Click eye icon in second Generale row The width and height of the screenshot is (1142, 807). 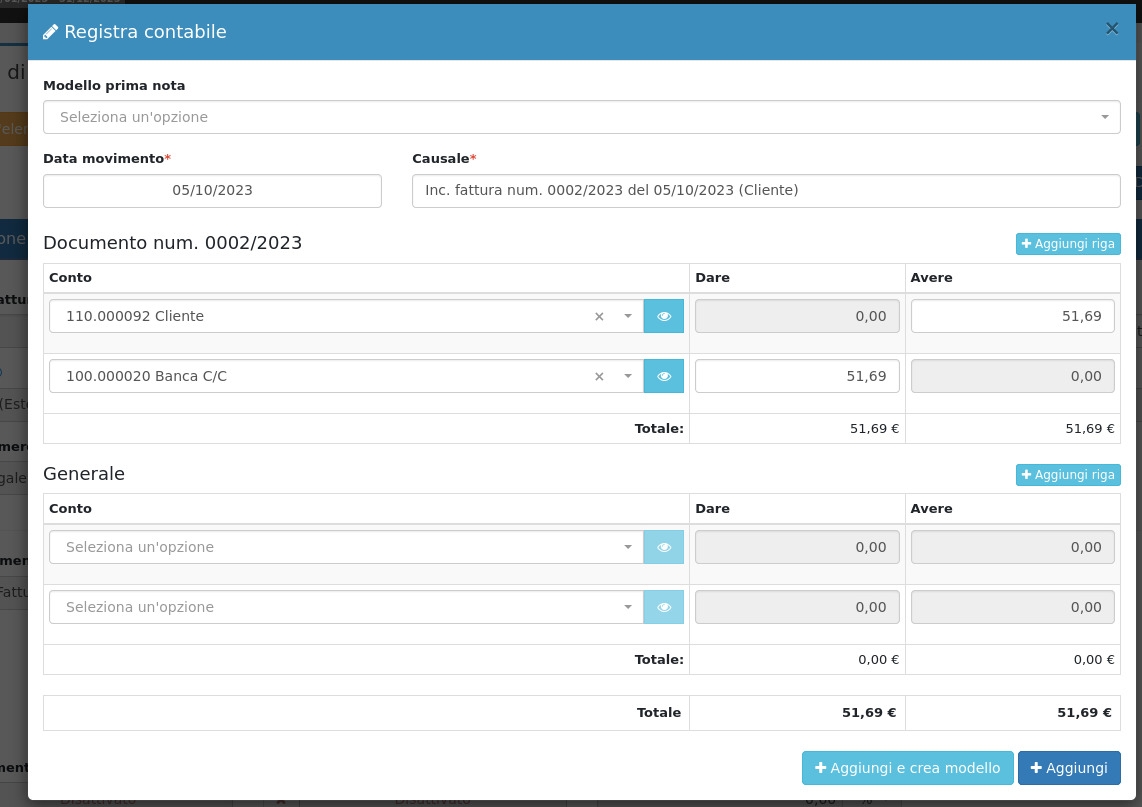663,607
